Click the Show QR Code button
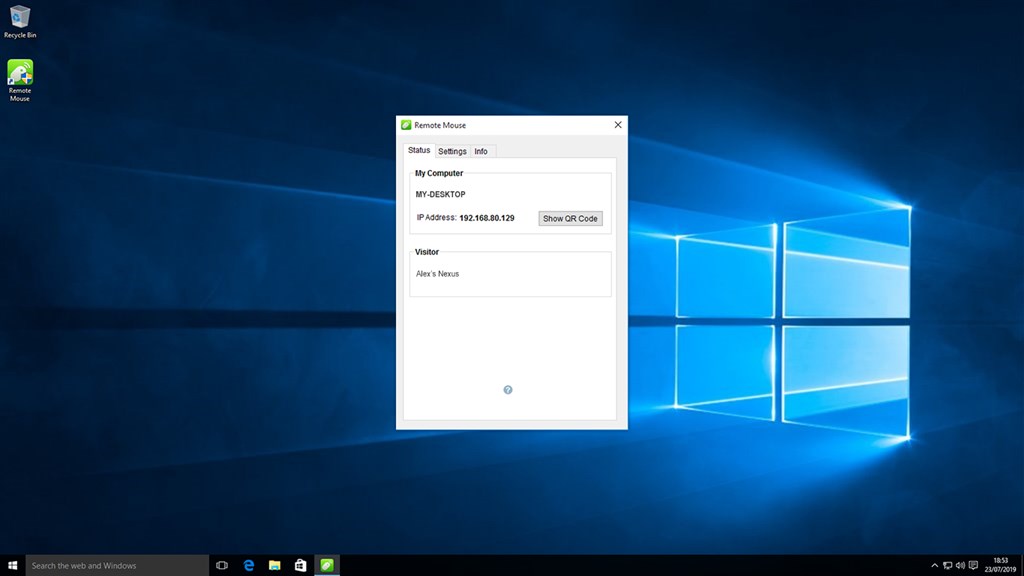 [x=570, y=218]
